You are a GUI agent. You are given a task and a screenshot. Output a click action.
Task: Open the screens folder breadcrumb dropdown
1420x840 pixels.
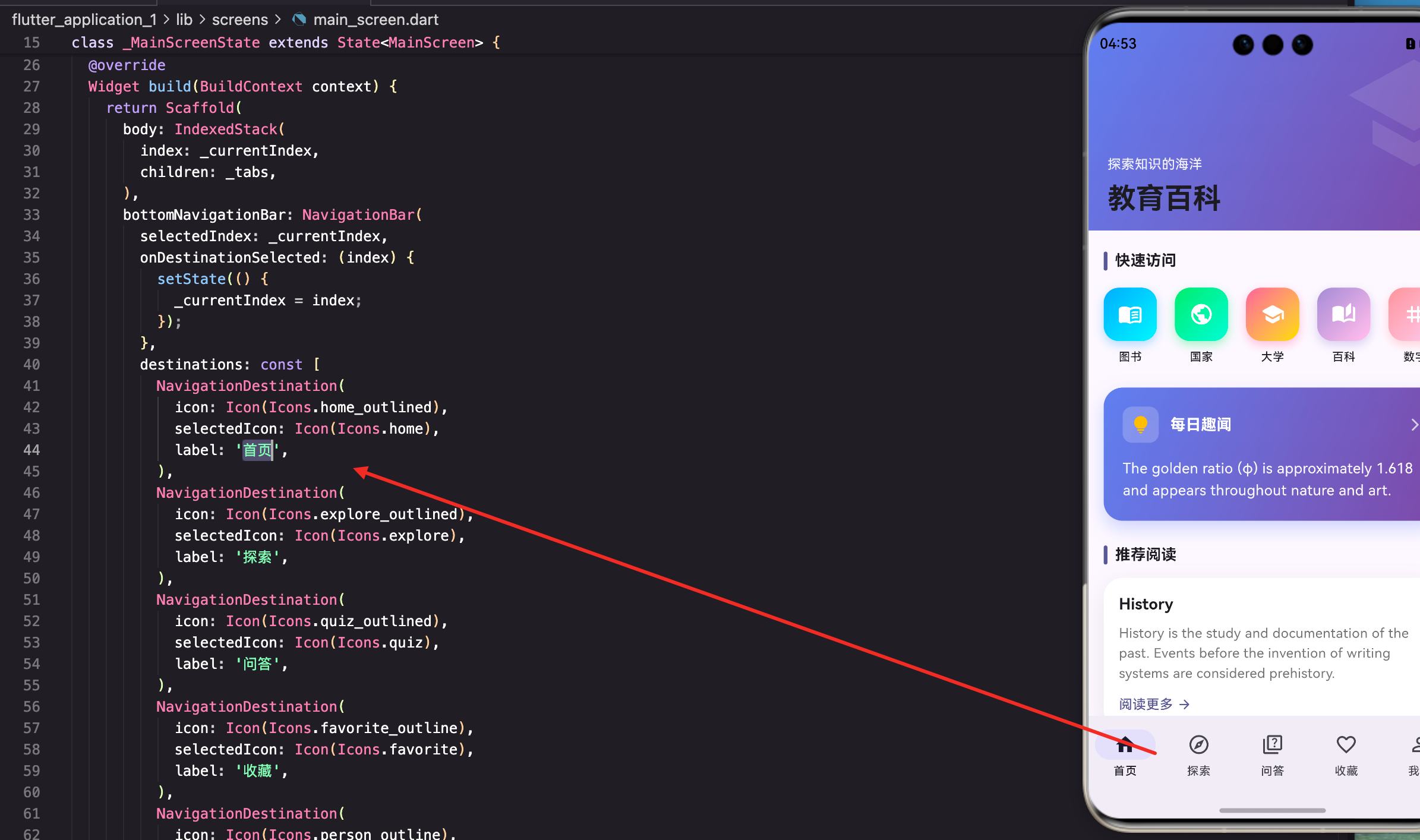pos(240,20)
